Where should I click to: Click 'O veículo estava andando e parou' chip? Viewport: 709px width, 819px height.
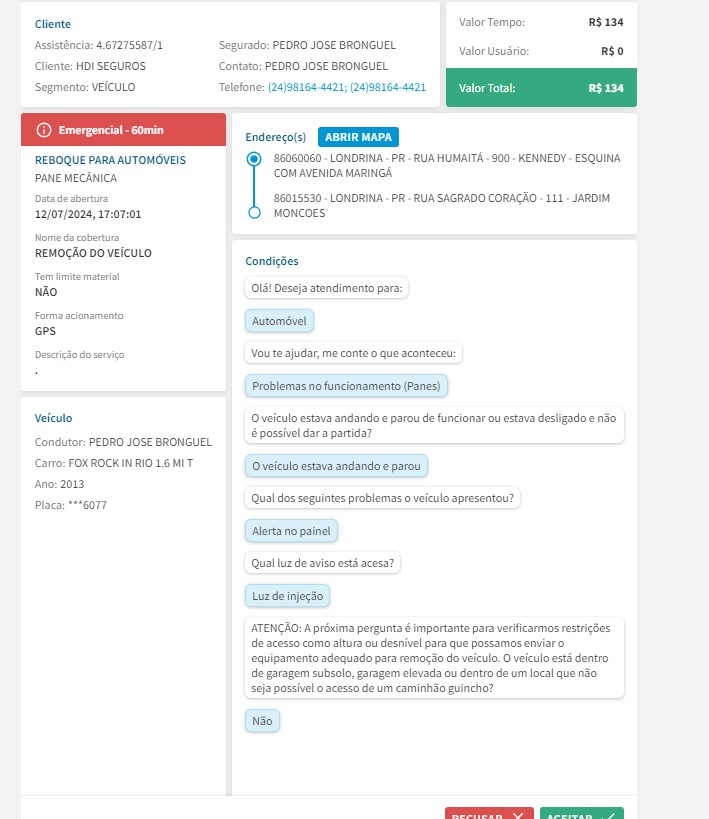[x=337, y=465]
